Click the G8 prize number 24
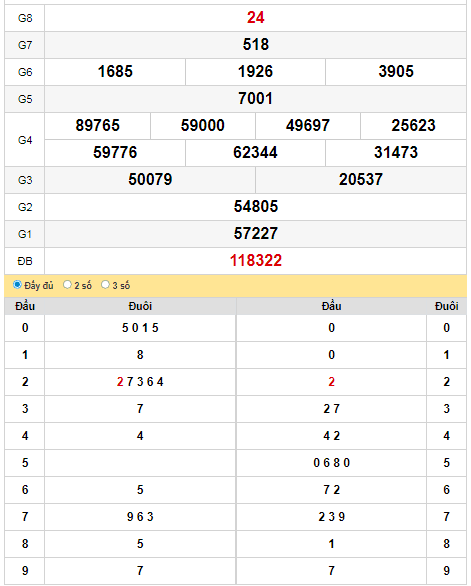The image size is (471, 586). 256,18
